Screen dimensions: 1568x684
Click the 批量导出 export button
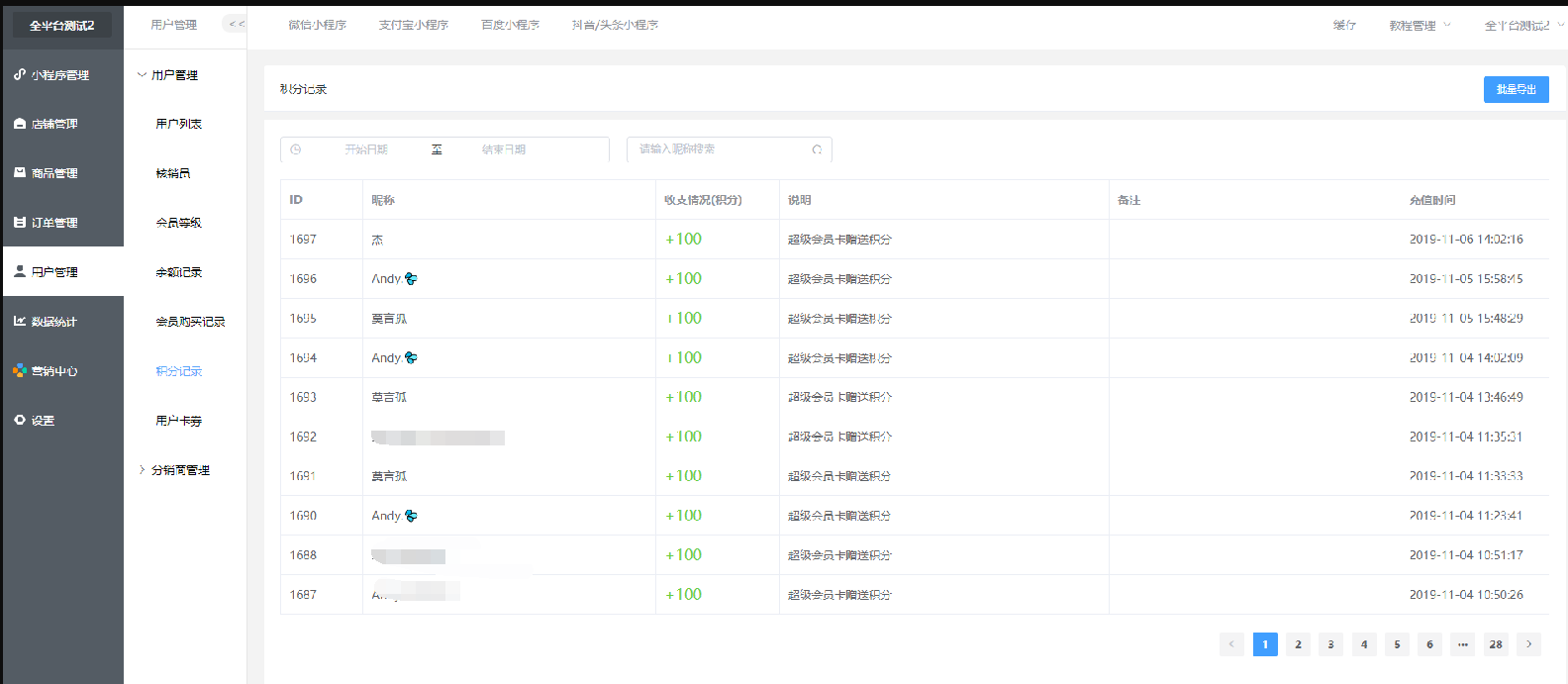(1517, 89)
